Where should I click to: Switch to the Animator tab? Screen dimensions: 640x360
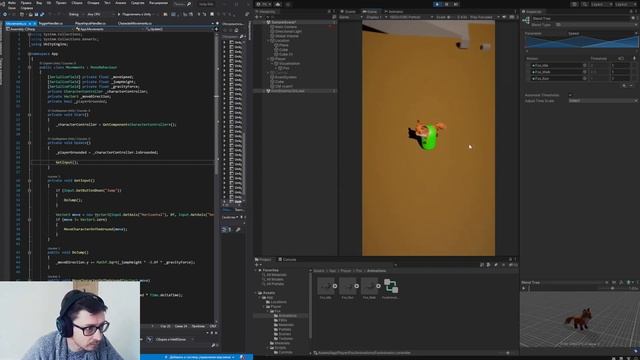coord(393,11)
